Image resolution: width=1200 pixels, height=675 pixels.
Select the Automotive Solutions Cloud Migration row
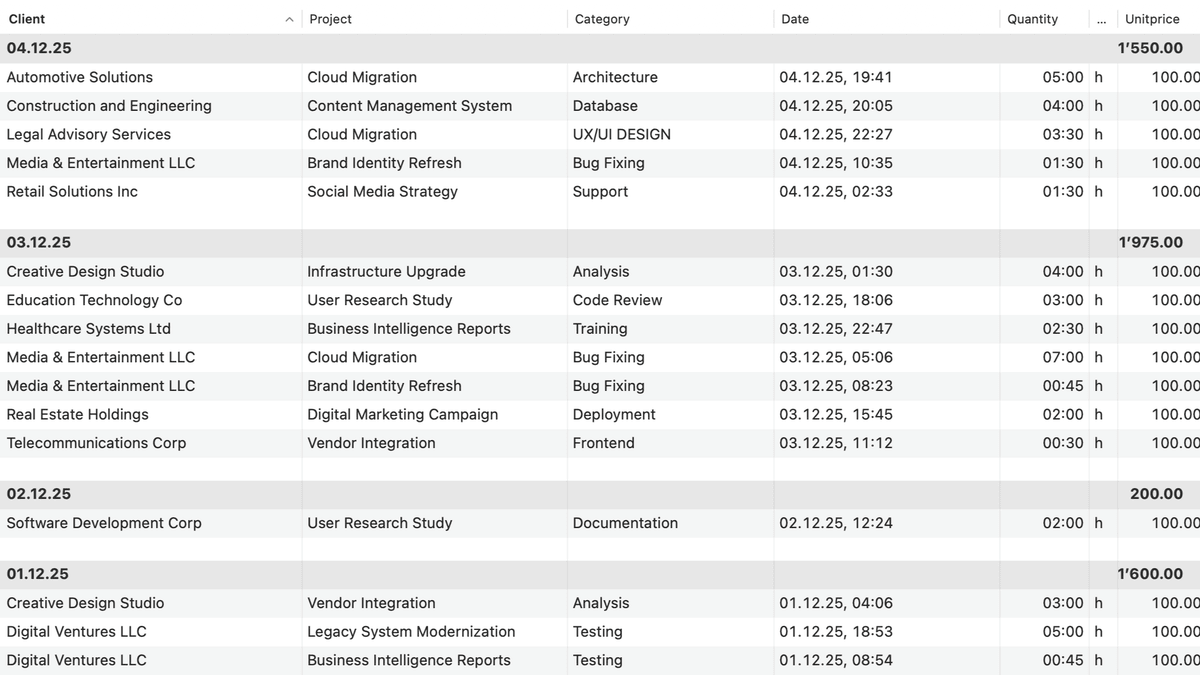tap(150, 77)
